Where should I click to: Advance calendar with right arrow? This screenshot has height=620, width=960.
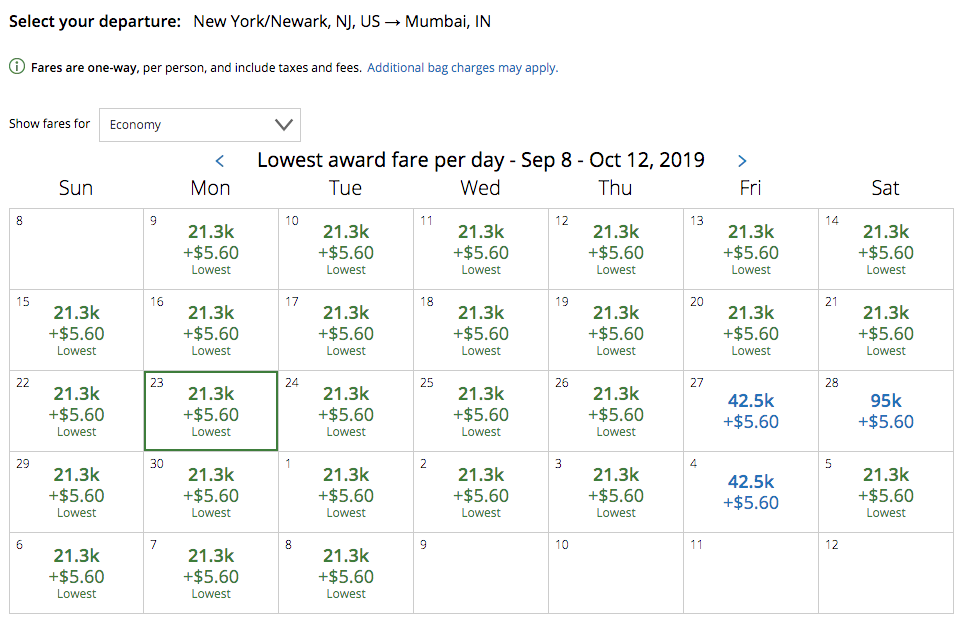(x=742, y=161)
